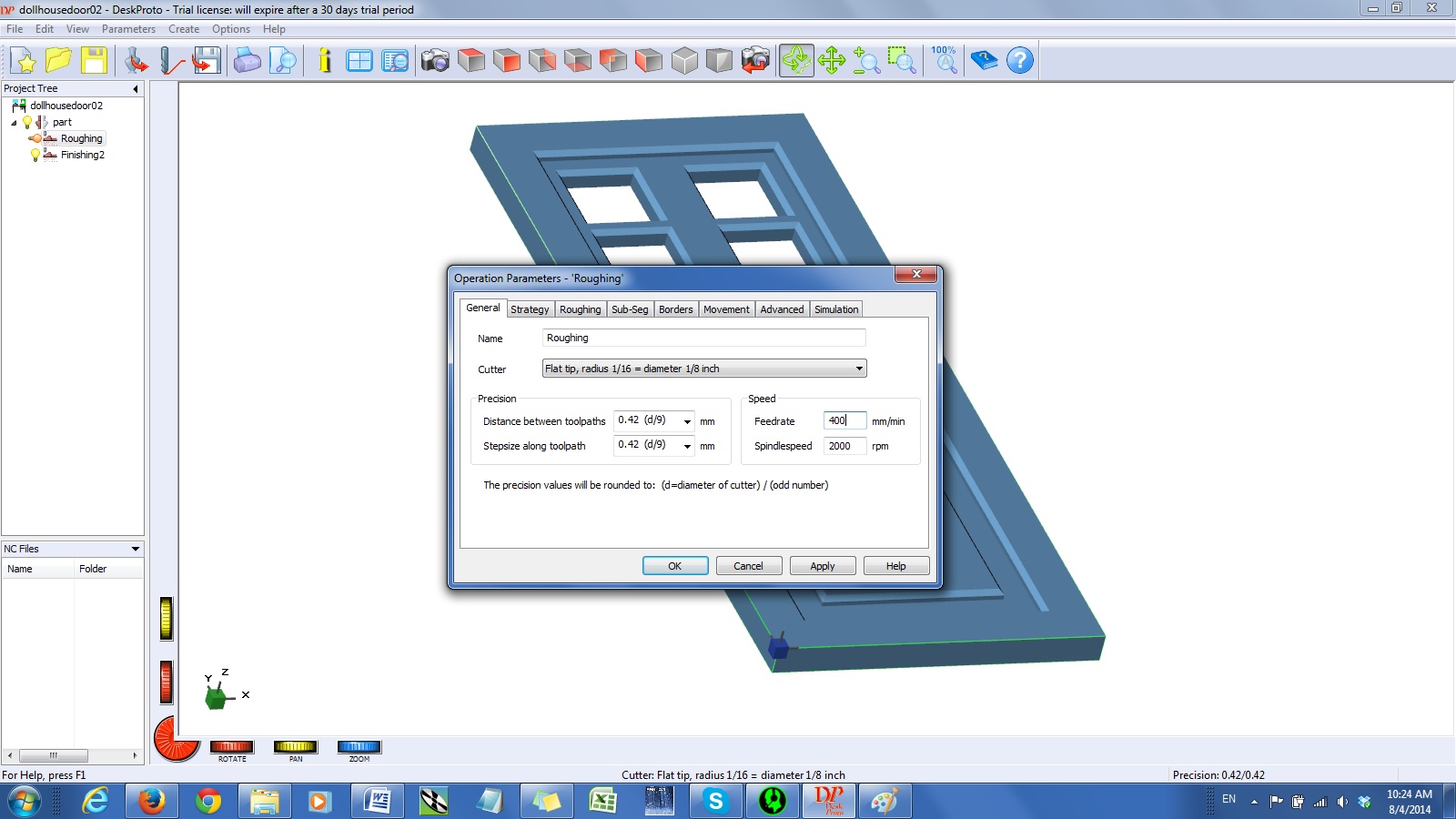Click the Name column header in NC Files
The width and height of the screenshot is (1456, 819).
click(x=37, y=569)
